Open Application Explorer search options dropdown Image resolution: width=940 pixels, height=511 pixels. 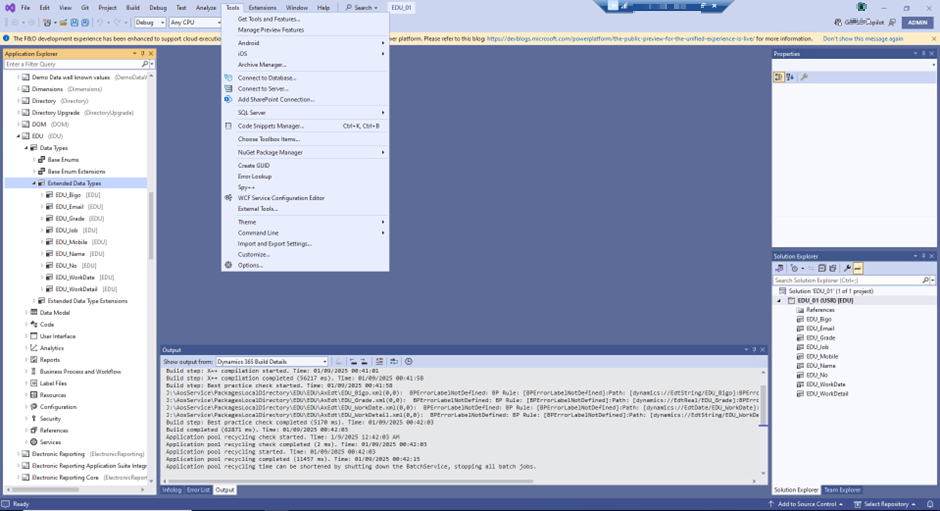pyautogui.click(x=152, y=64)
